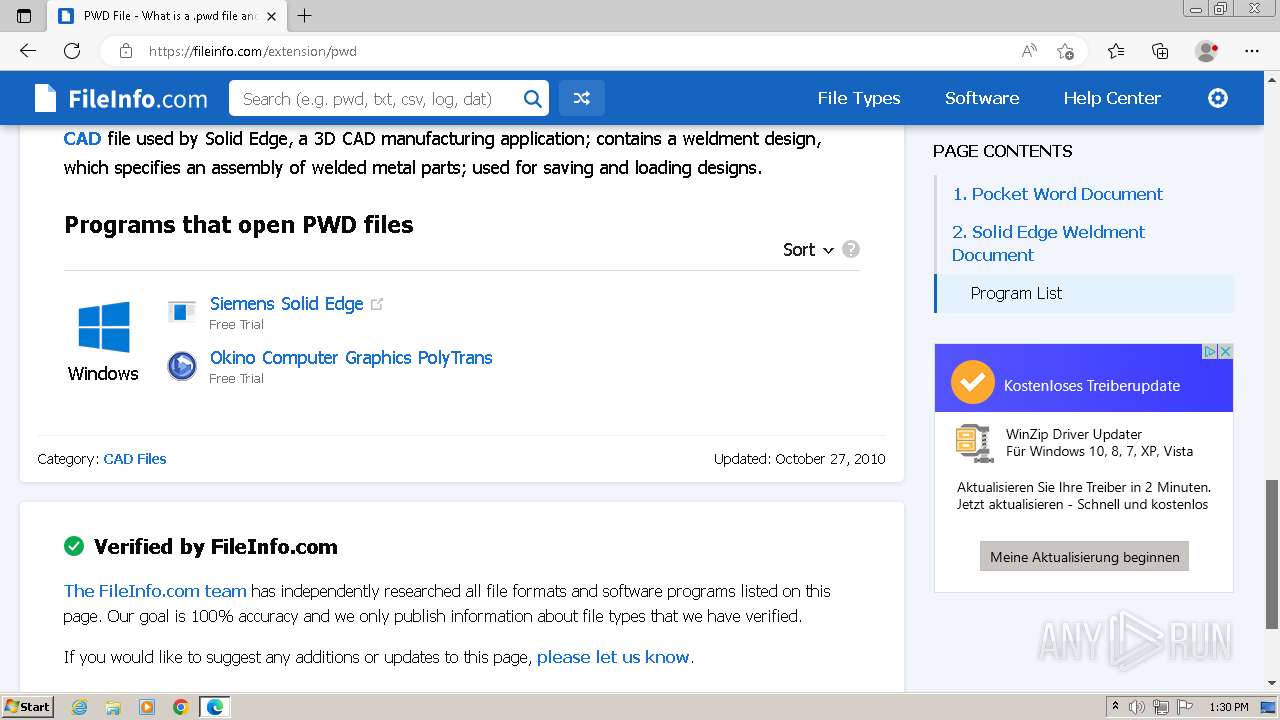Click Meine Aktualisierung beginnen ad button
The width and height of the screenshot is (1280, 720).
click(x=1084, y=557)
